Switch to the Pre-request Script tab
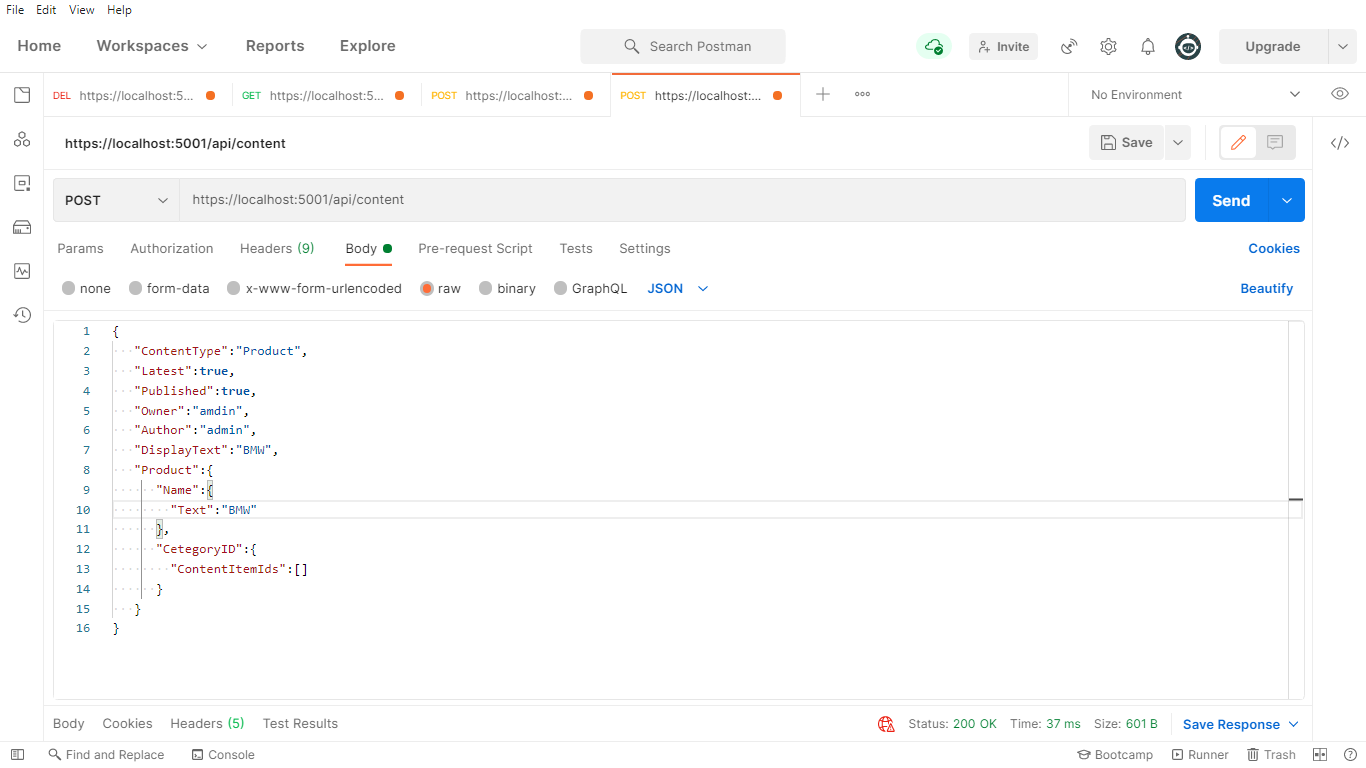Image resolution: width=1366 pixels, height=768 pixels. 475,248
